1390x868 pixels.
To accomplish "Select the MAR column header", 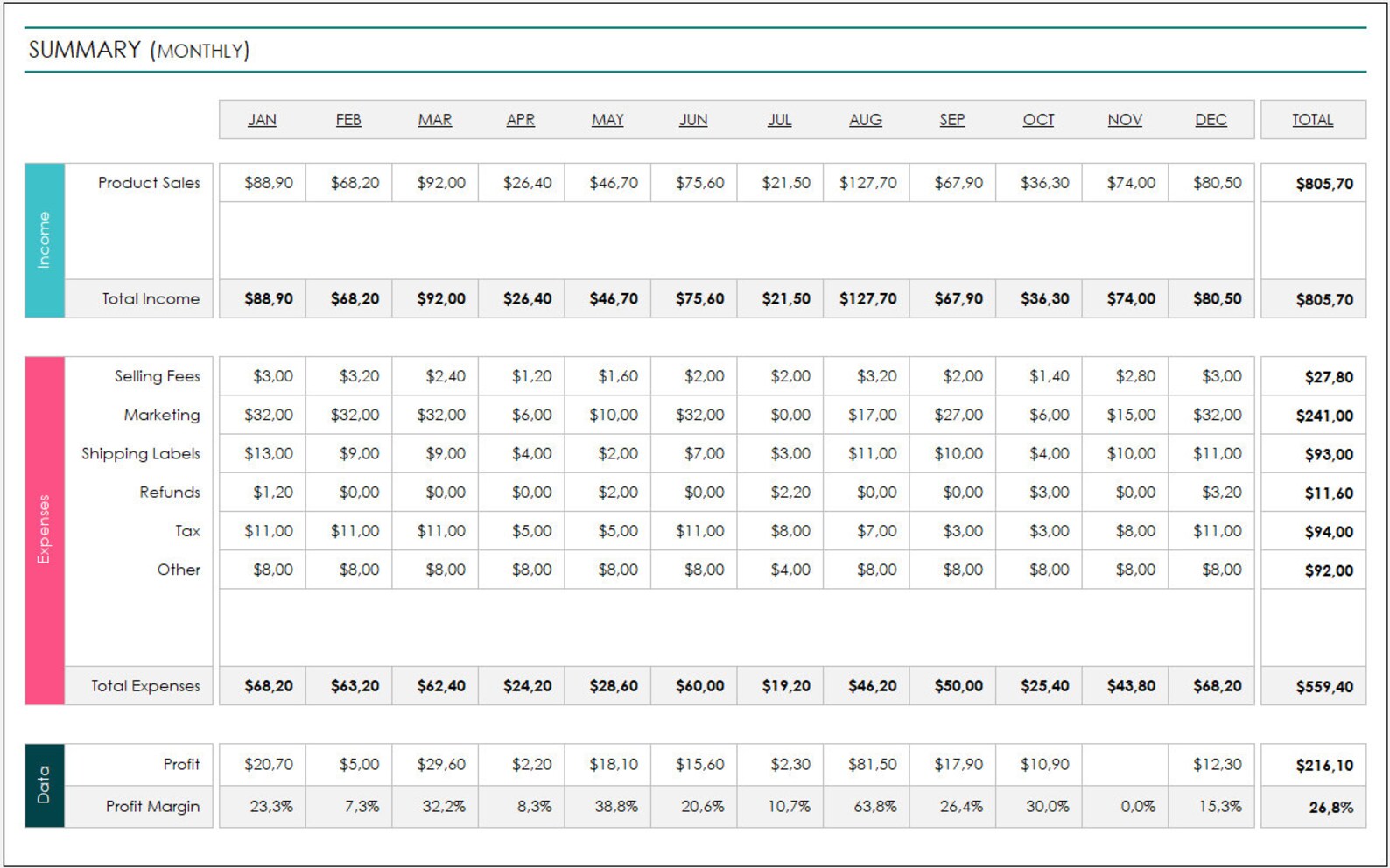I will [435, 120].
